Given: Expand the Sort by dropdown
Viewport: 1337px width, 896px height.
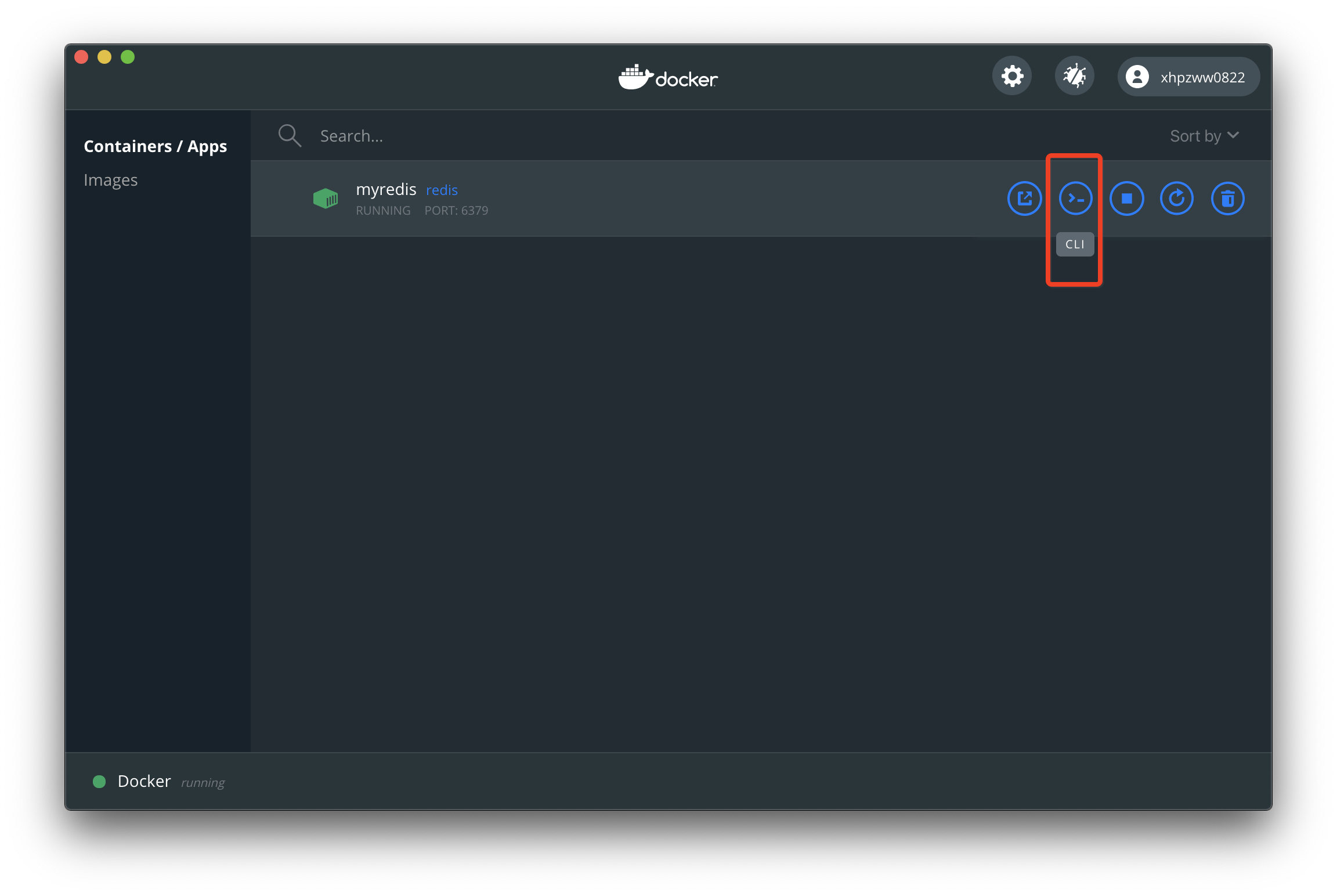Looking at the screenshot, I should click(1205, 136).
